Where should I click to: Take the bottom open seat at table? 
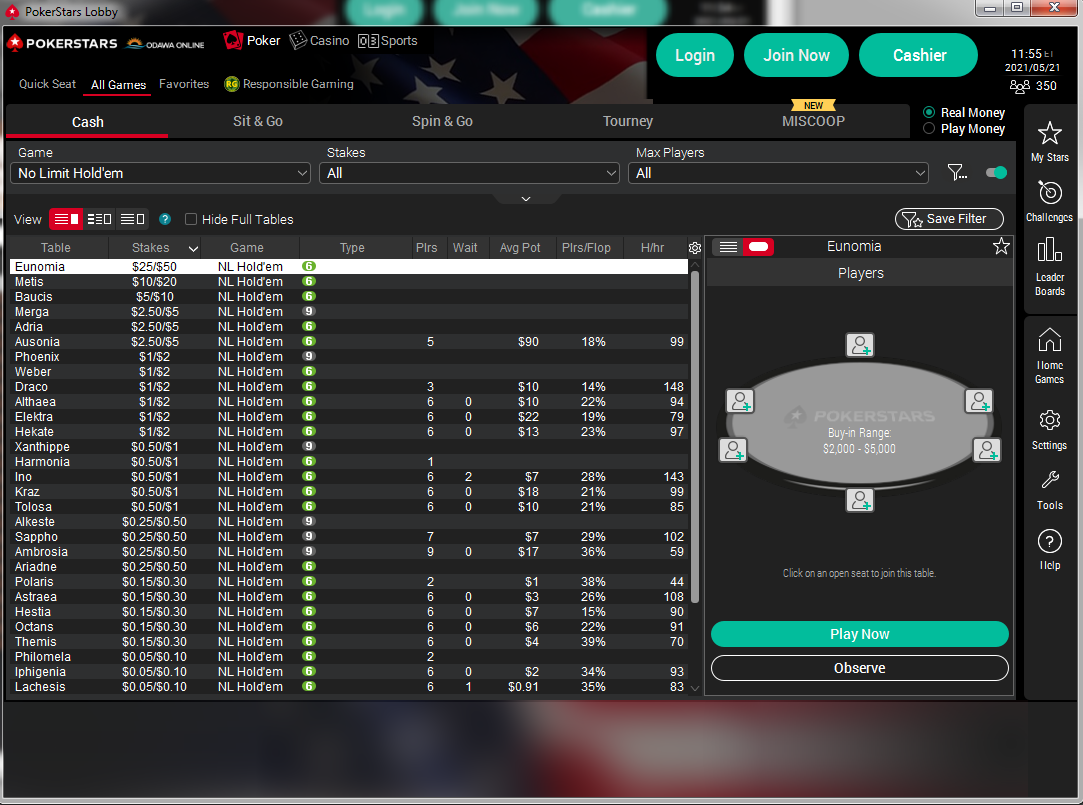pyautogui.click(x=860, y=500)
